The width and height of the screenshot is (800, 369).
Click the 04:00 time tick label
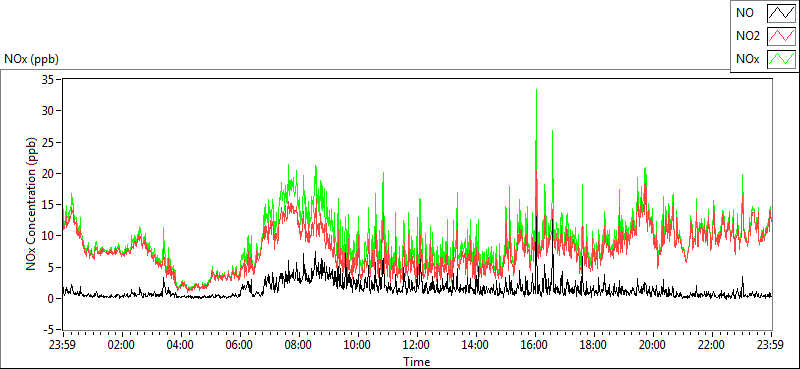[181, 344]
